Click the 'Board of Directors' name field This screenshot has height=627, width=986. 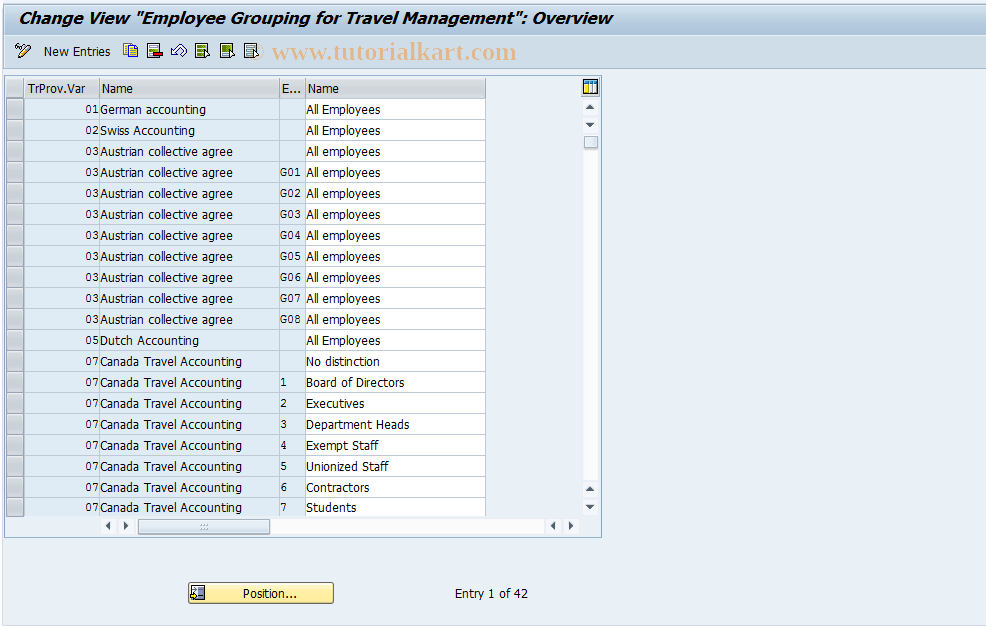click(395, 382)
